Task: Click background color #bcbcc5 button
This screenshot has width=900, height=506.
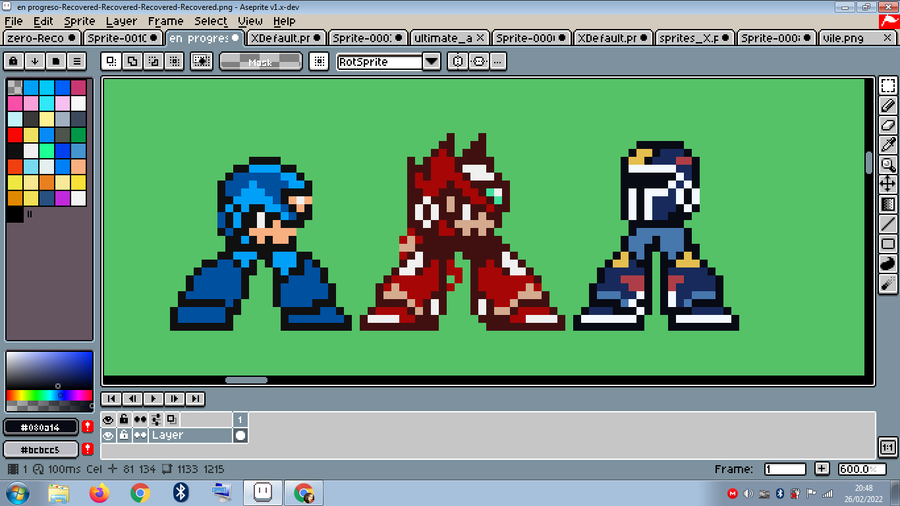Action: click(x=40, y=449)
